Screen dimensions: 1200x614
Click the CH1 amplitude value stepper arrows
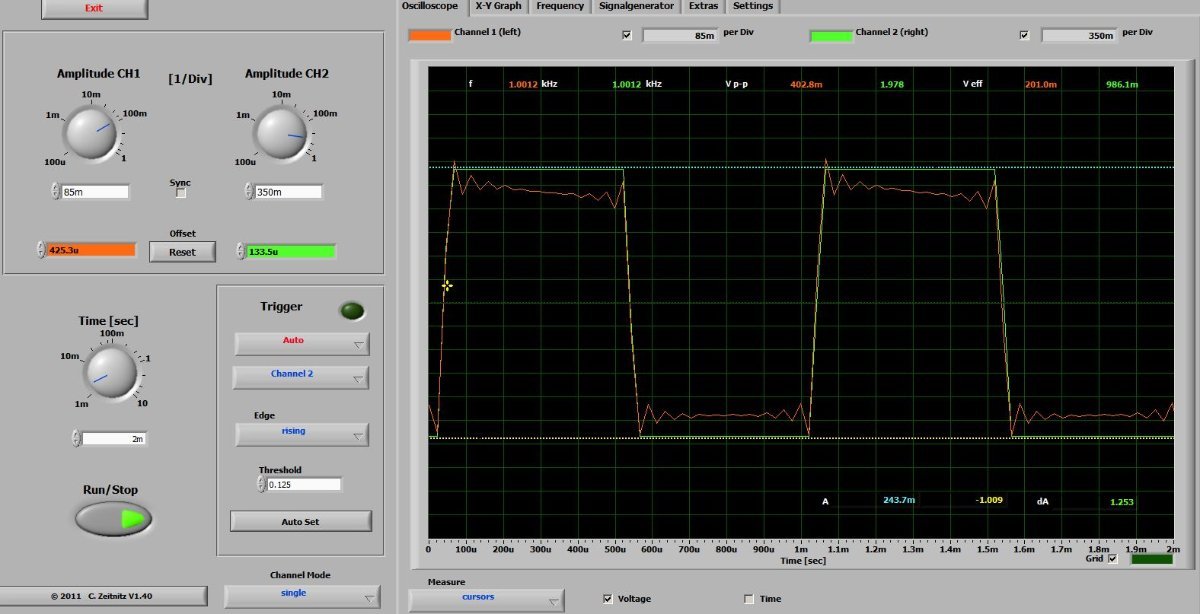[x=55, y=192]
